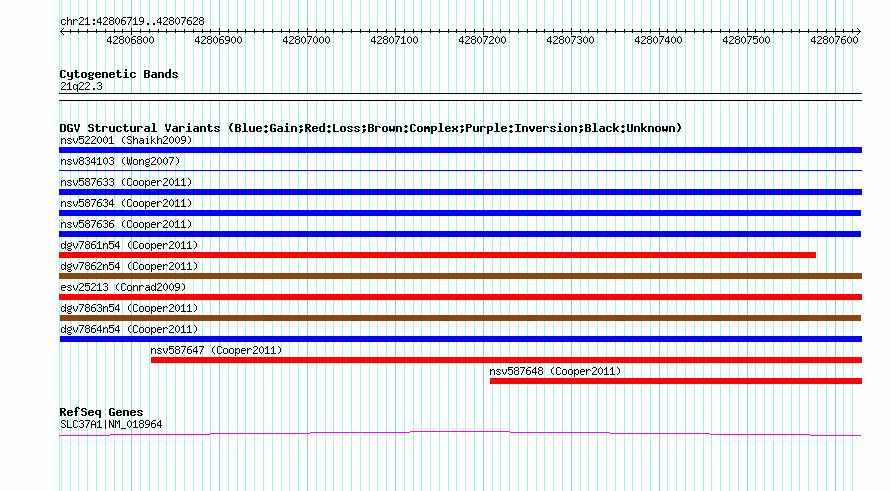Image resolution: width=890 pixels, height=491 pixels.
Task: Select the red esv25213 loss bar
Action: click(x=460, y=297)
